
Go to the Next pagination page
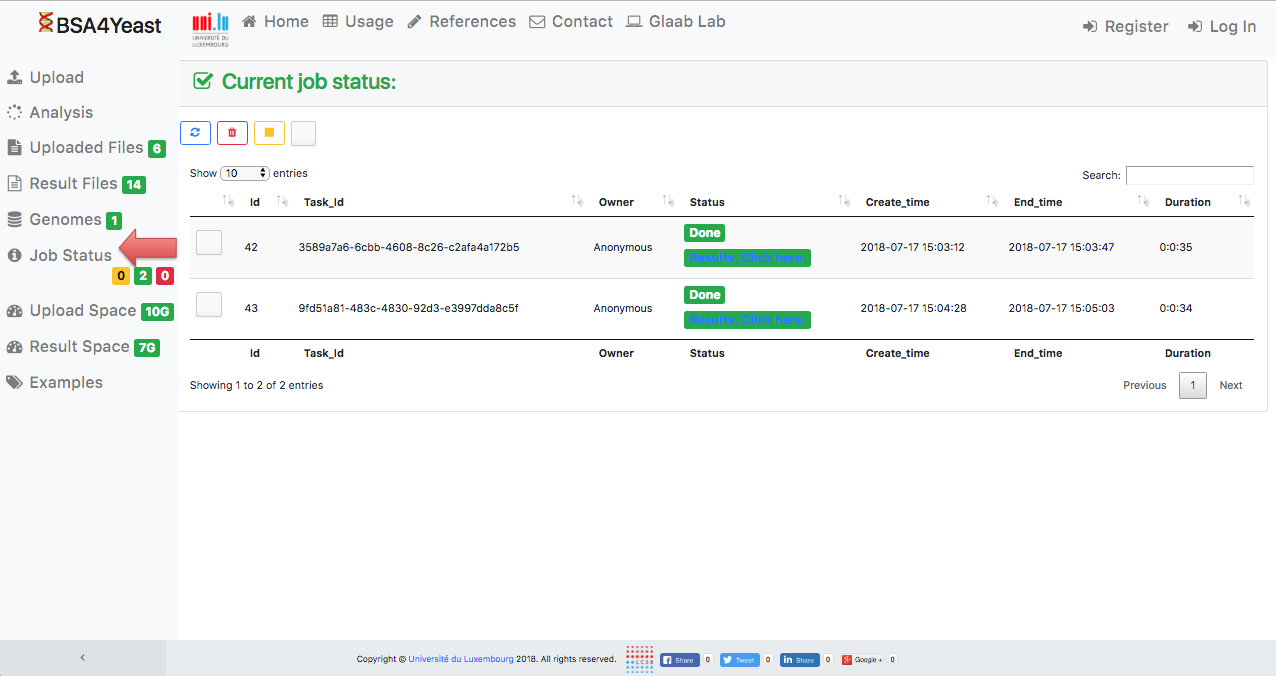pyautogui.click(x=1230, y=385)
